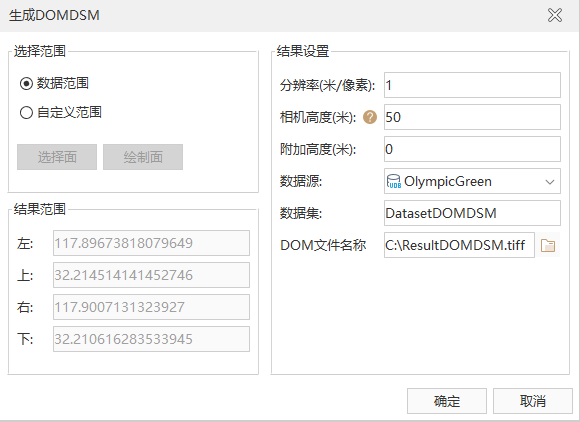Select the 数据范围 radio button

(26, 84)
